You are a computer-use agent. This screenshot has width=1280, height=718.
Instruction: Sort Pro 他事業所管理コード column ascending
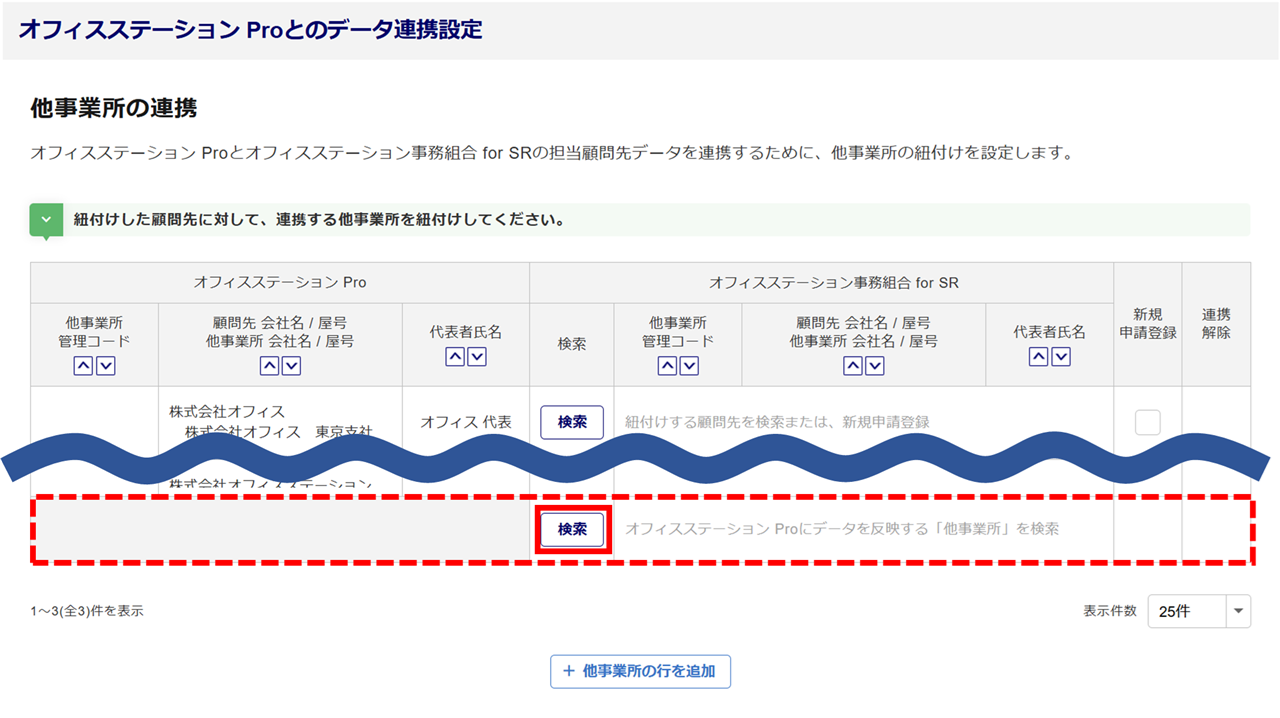click(x=83, y=366)
